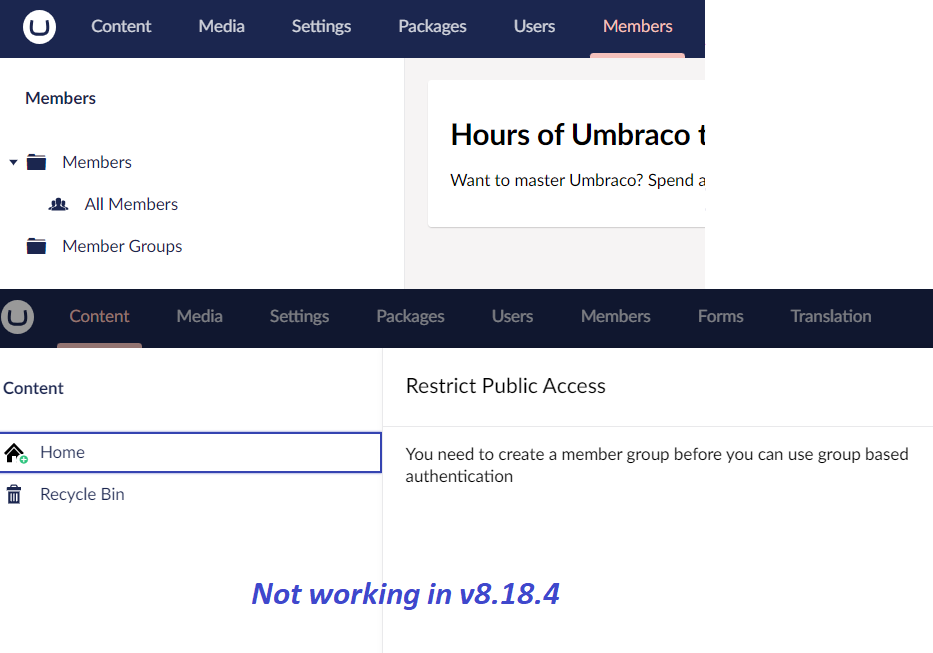This screenshot has height=653, width=933.
Task: Open the Users section in the top header
Action: pyautogui.click(x=534, y=26)
